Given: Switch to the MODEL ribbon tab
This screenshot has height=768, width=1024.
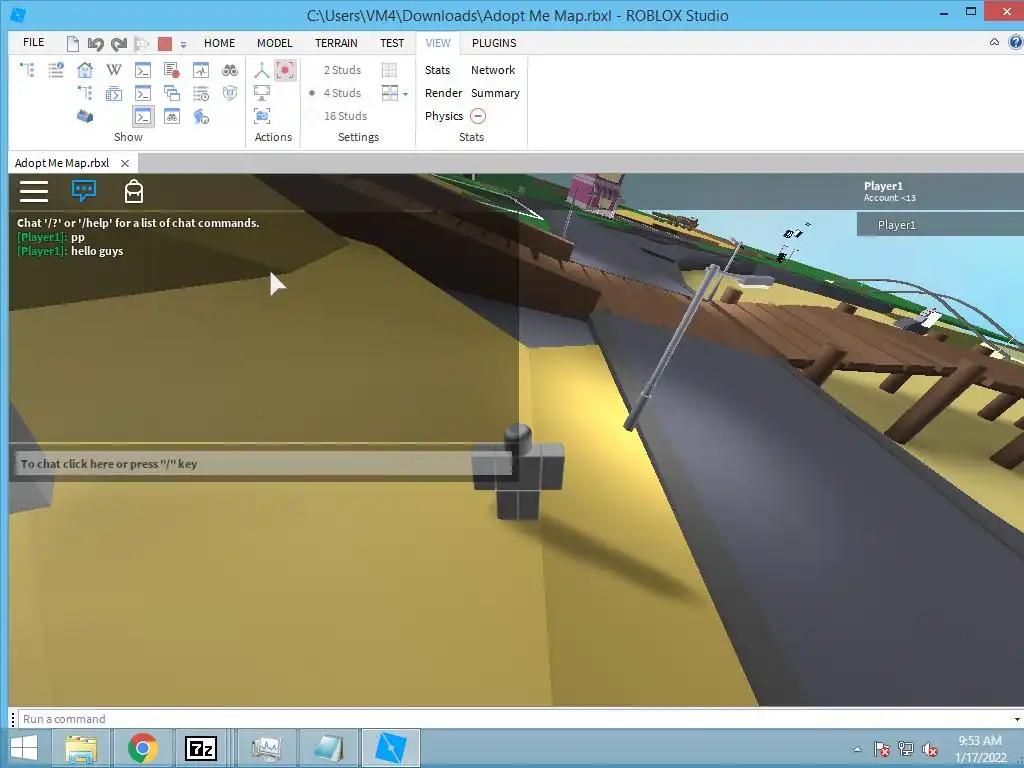Looking at the screenshot, I should [274, 43].
